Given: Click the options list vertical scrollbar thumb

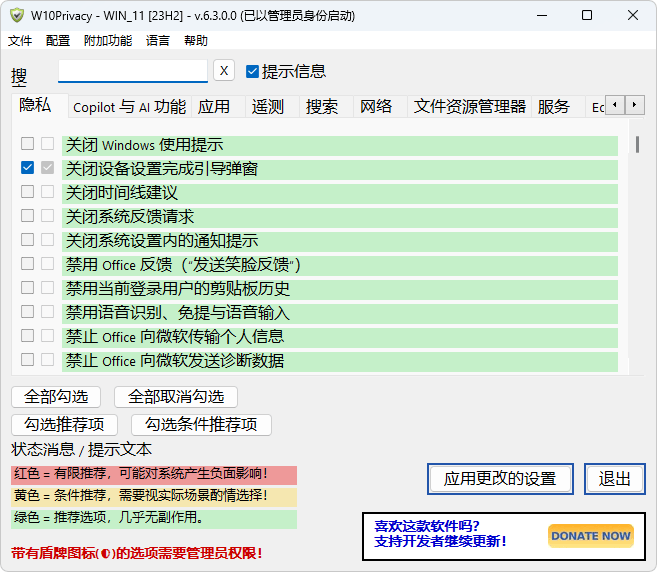Looking at the screenshot, I should [x=637, y=145].
